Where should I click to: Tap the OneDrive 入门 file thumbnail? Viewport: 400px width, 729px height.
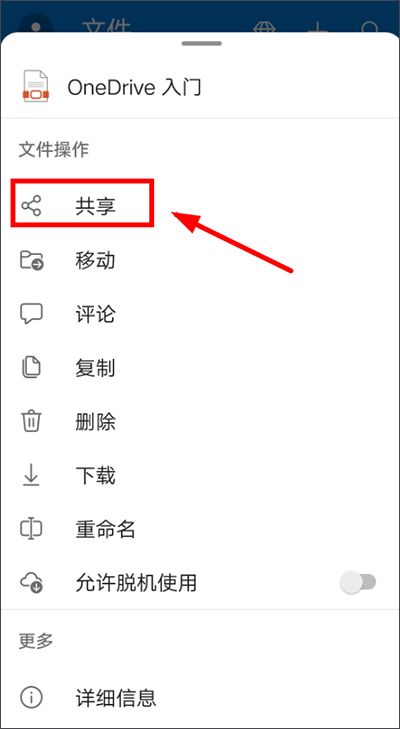(x=36, y=86)
